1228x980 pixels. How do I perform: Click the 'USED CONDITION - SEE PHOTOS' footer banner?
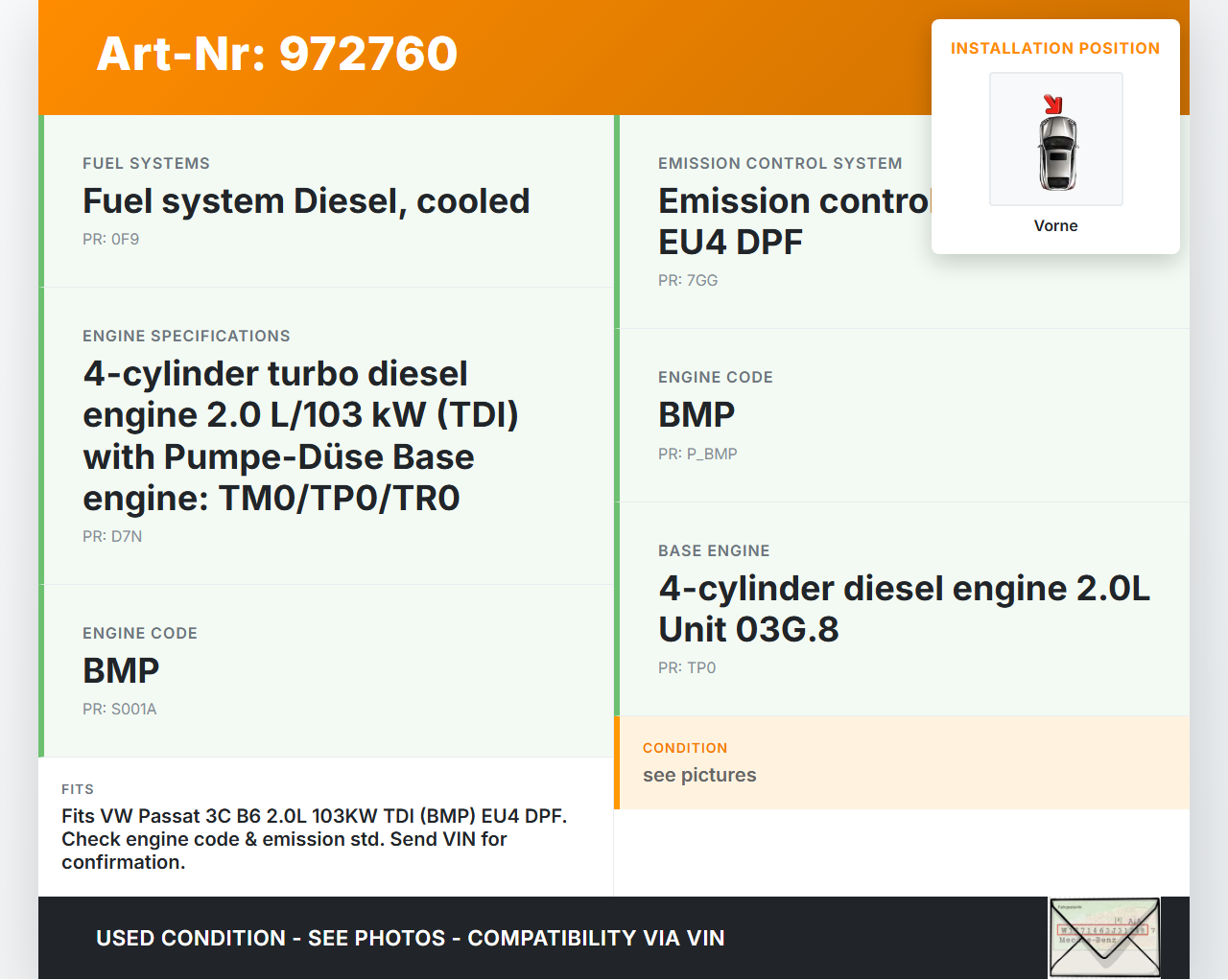coord(410,938)
